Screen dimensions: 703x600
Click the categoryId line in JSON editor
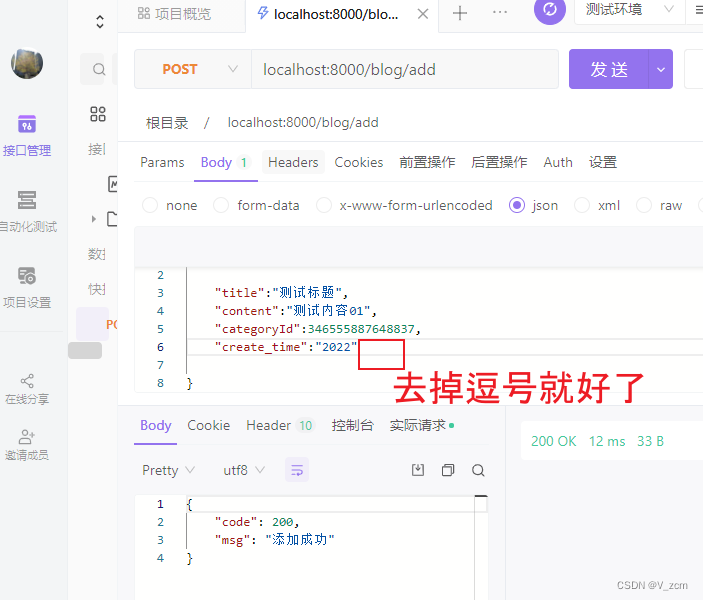(317, 329)
